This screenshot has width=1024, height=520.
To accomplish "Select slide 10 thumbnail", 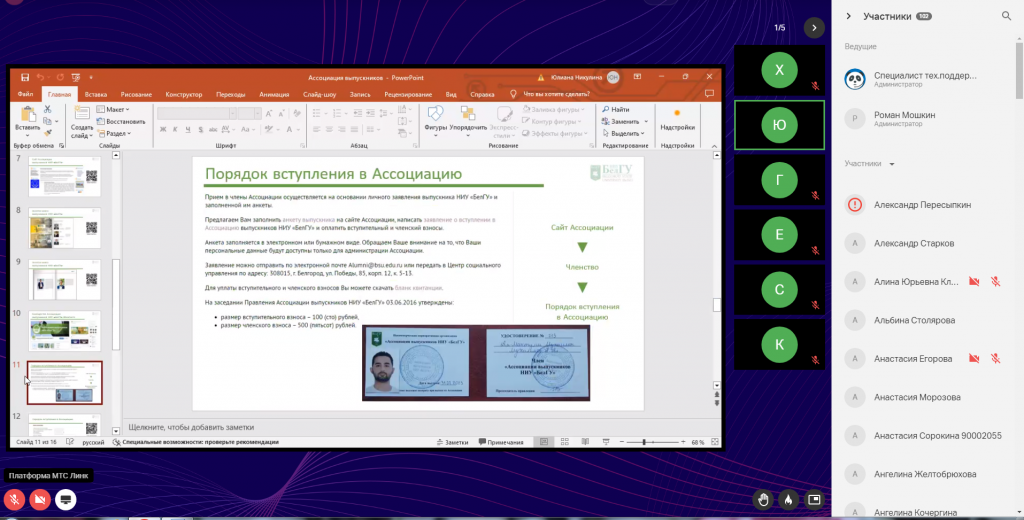I will click(x=65, y=331).
